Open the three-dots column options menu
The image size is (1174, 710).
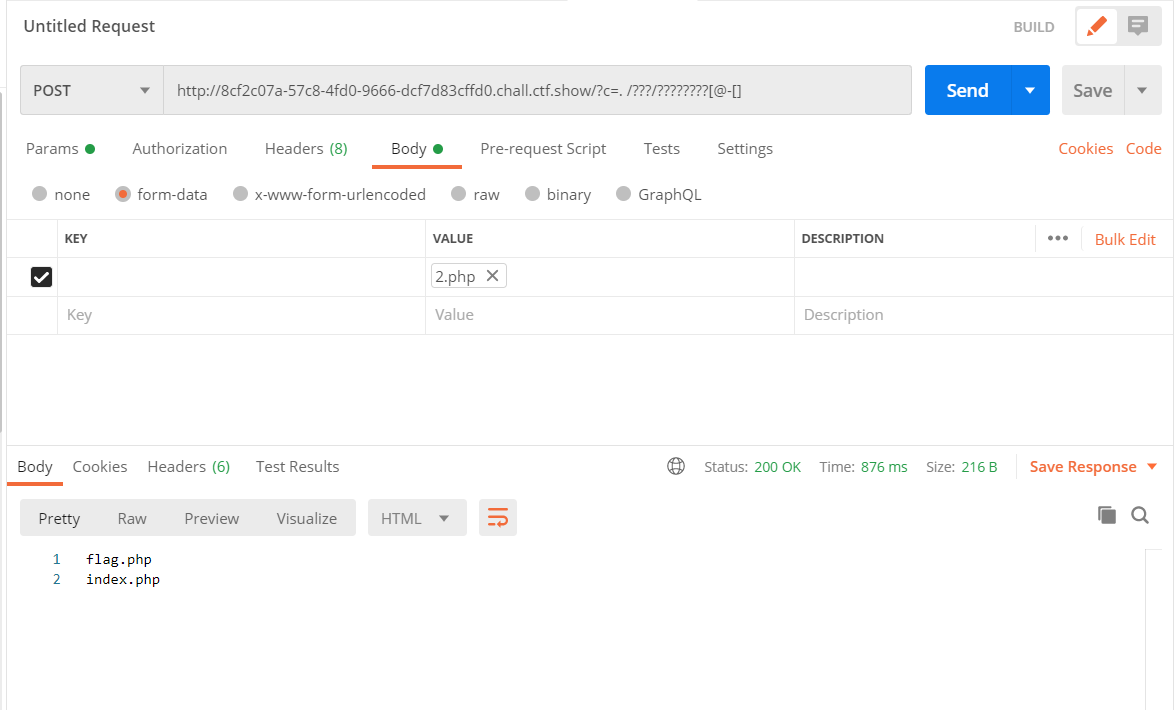point(1057,238)
